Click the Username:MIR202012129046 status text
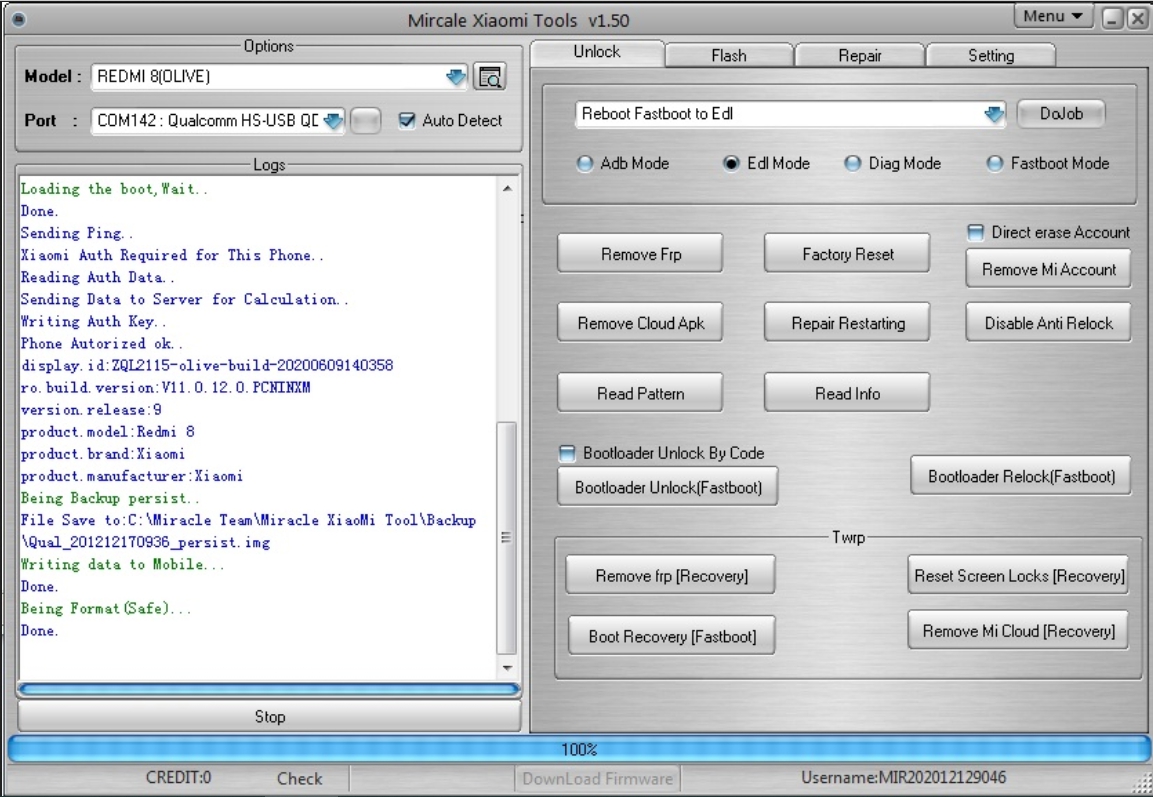Image resolution: width=1153 pixels, height=797 pixels. [903, 778]
